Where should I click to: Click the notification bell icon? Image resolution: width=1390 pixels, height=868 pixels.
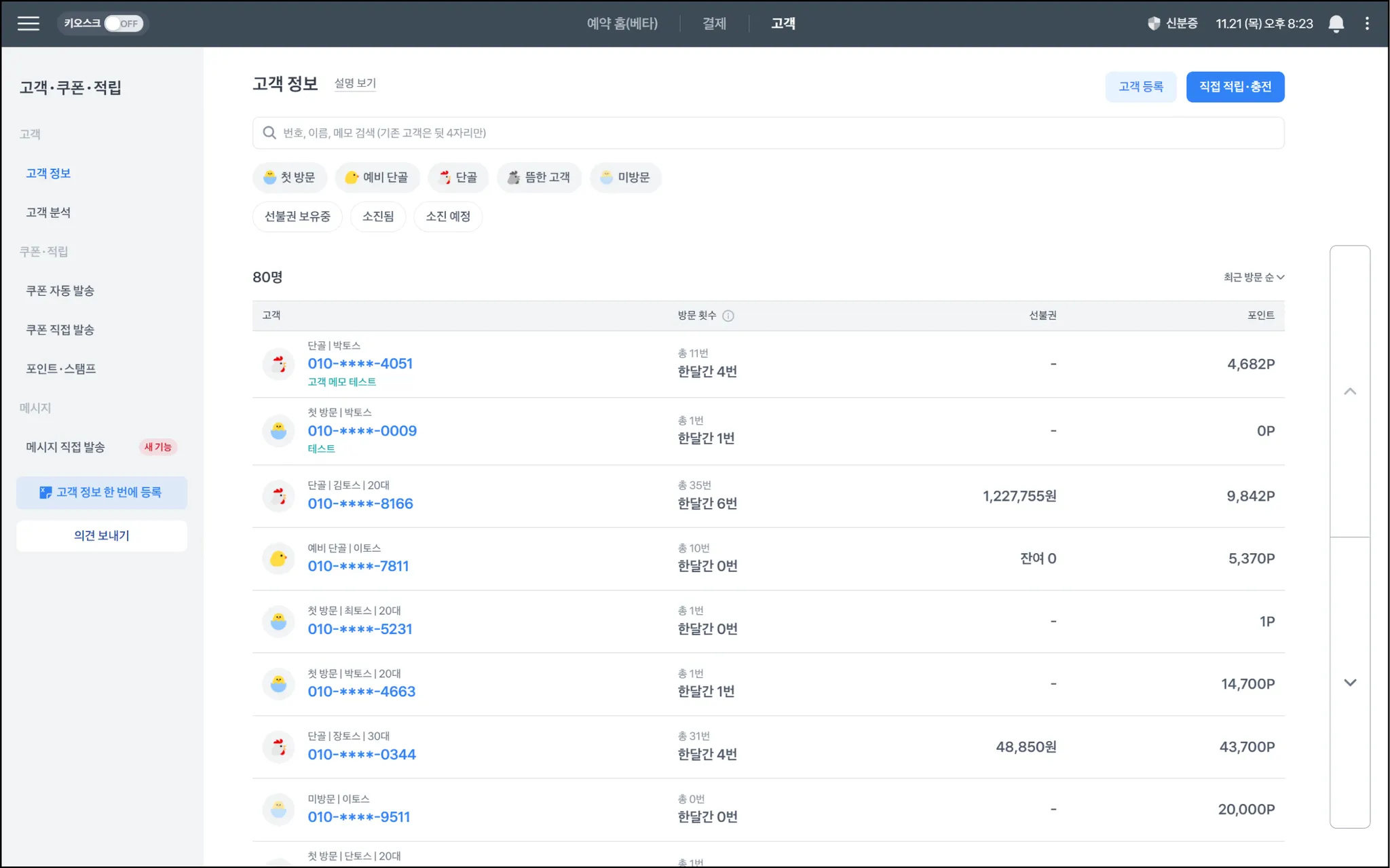click(1336, 24)
